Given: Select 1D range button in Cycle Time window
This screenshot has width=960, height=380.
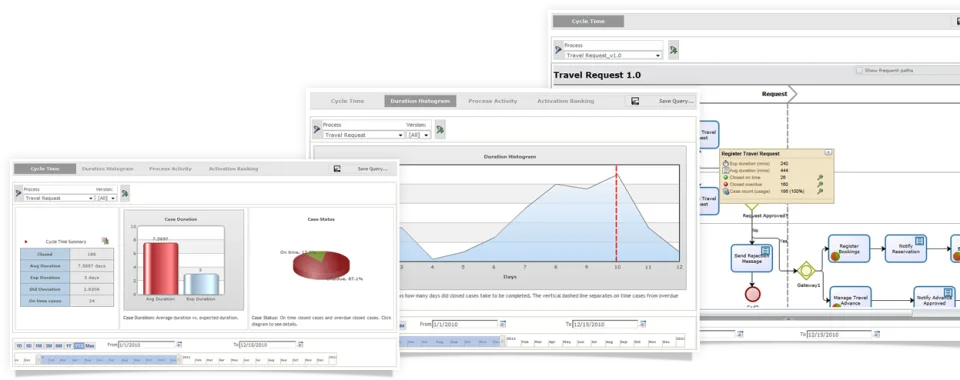Looking at the screenshot, I should point(19,346).
